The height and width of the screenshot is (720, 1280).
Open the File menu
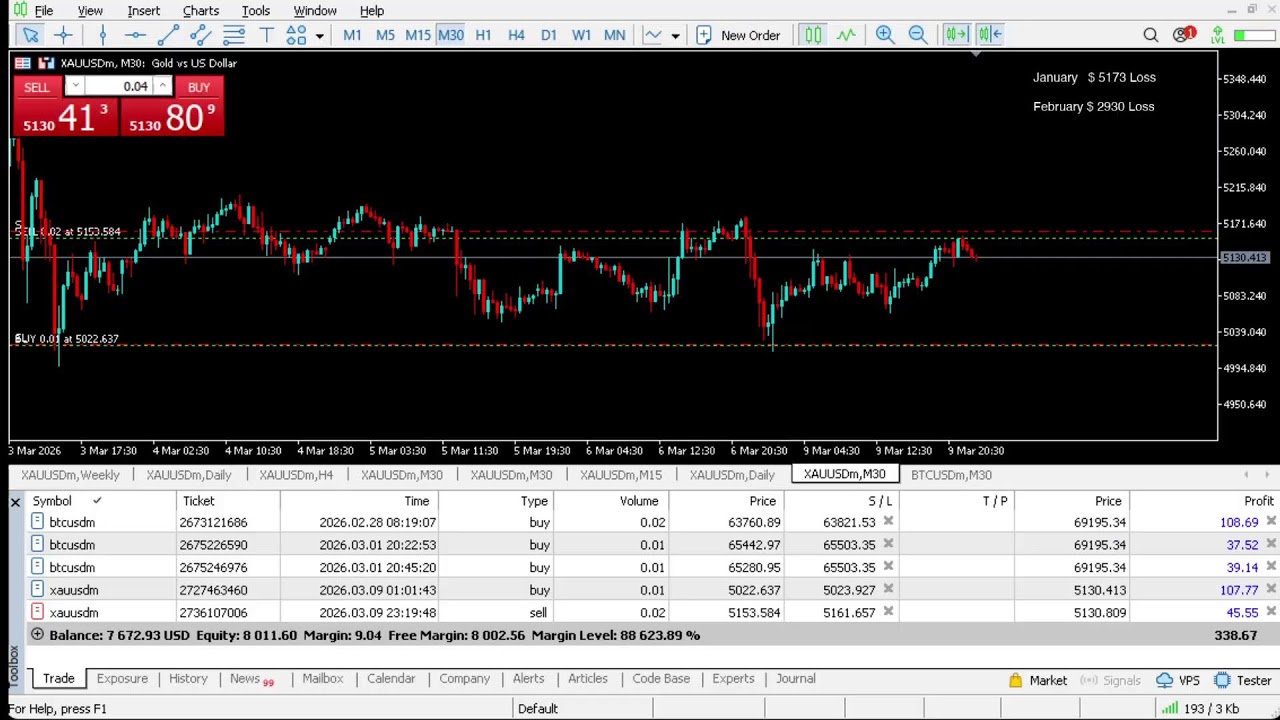[44, 11]
